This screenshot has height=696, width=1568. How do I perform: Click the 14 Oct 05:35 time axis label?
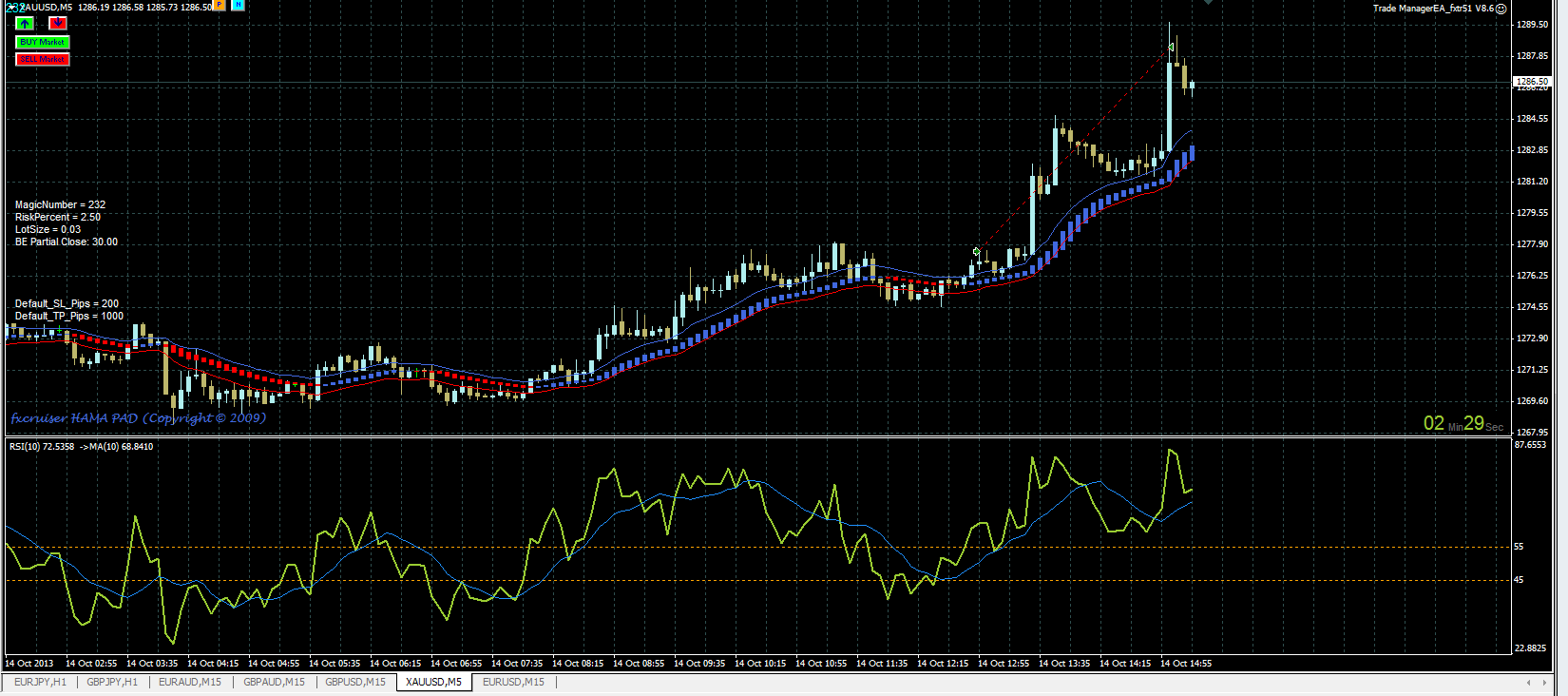tap(335, 664)
